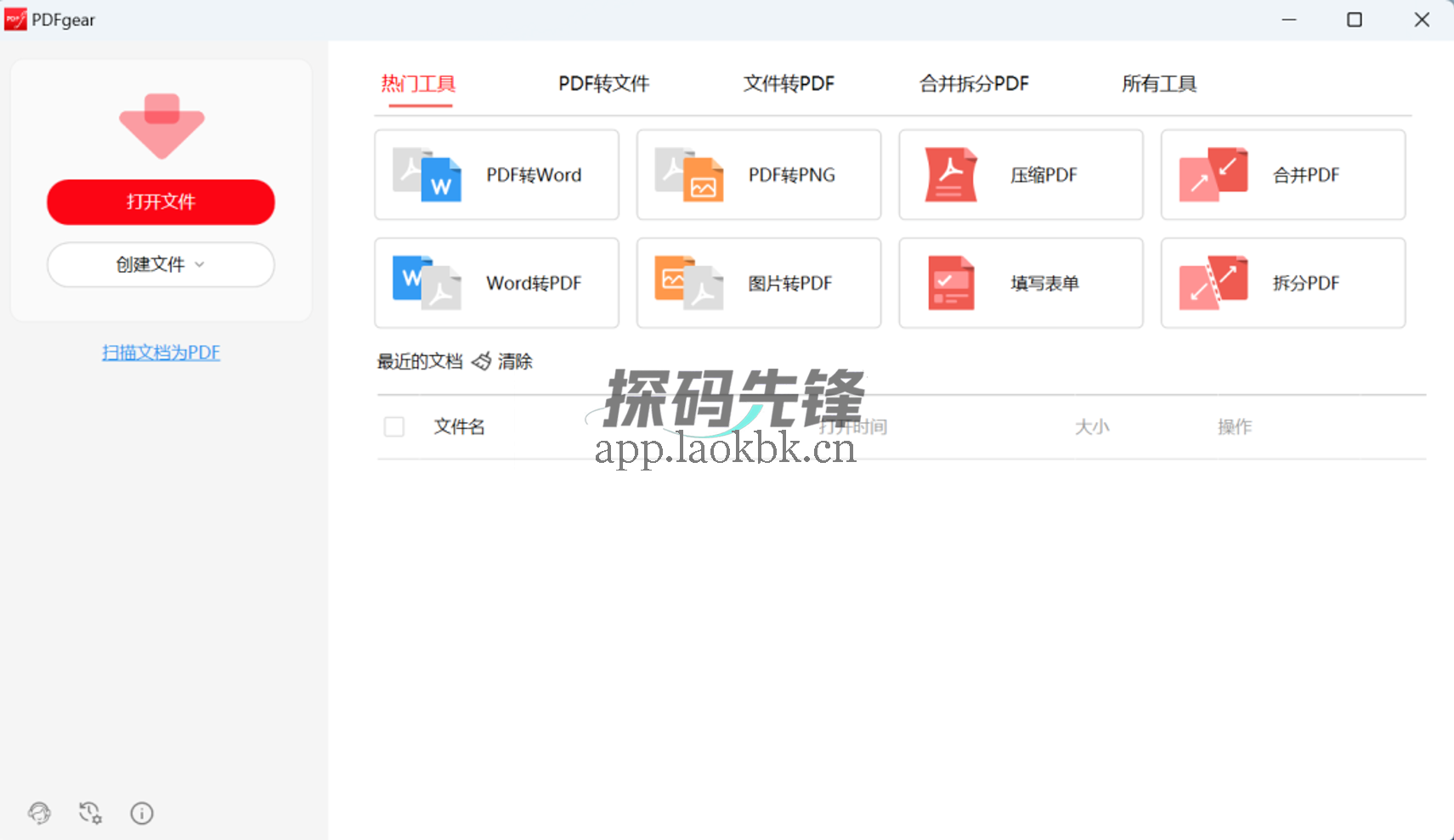This screenshot has height=840, width=1454.
Task: Open the info/about icon
Action: click(x=141, y=814)
